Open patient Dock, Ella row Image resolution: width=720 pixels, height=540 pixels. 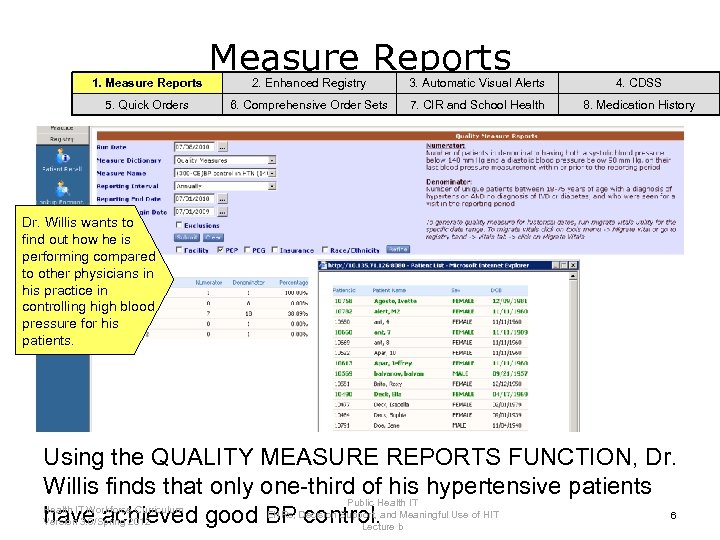click(430, 394)
